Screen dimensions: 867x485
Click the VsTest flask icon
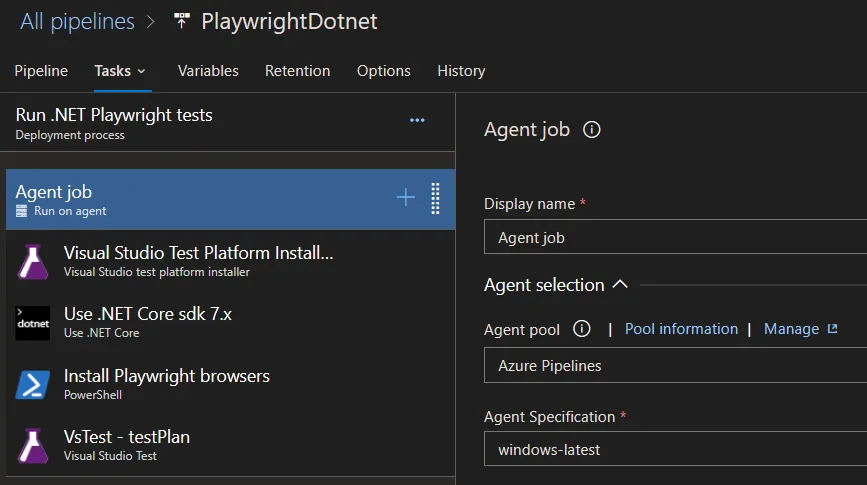33,445
